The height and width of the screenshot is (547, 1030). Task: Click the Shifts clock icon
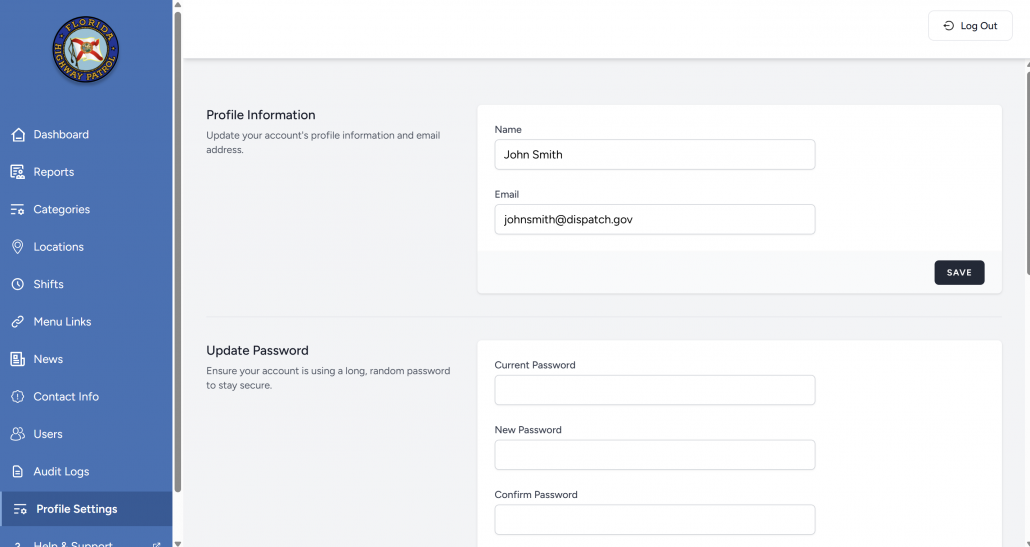[18, 284]
